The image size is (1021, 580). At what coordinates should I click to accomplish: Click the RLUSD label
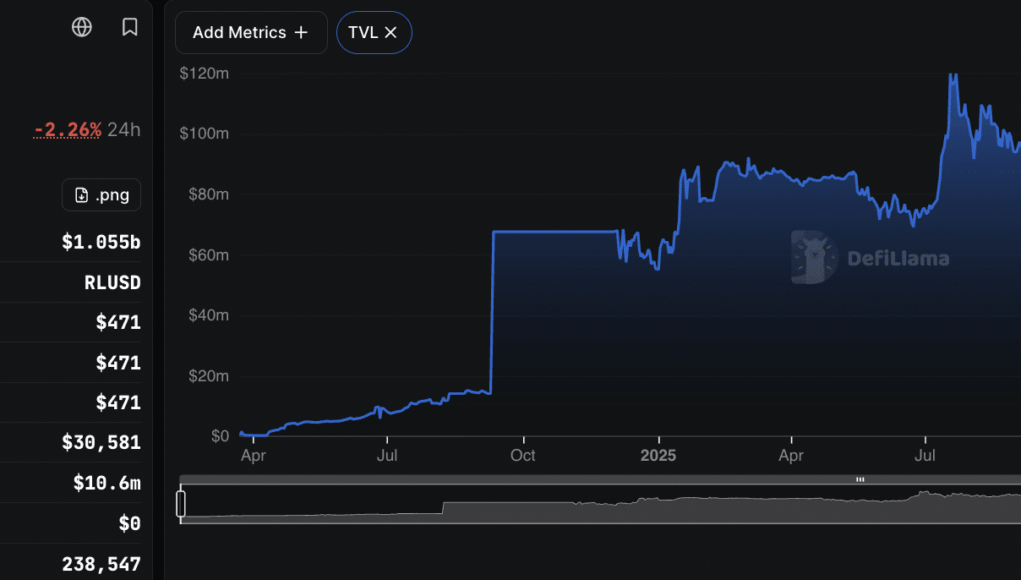(x=112, y=283)
